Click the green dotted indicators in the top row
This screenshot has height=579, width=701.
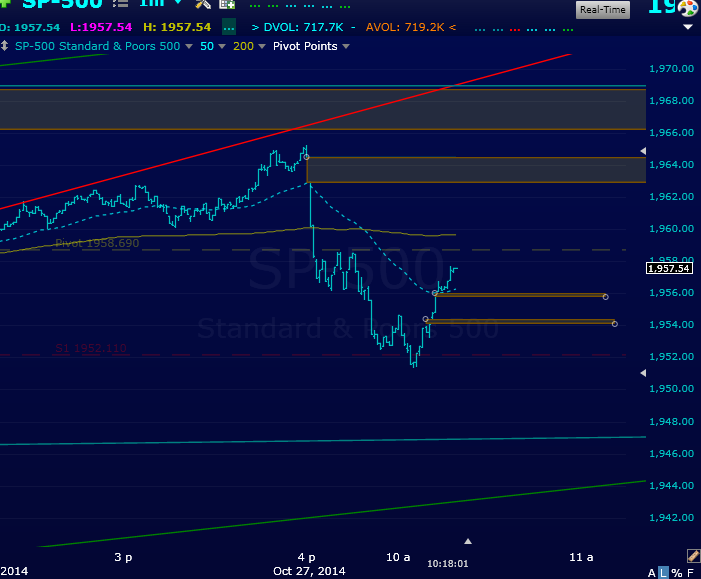tap(300, 6)
